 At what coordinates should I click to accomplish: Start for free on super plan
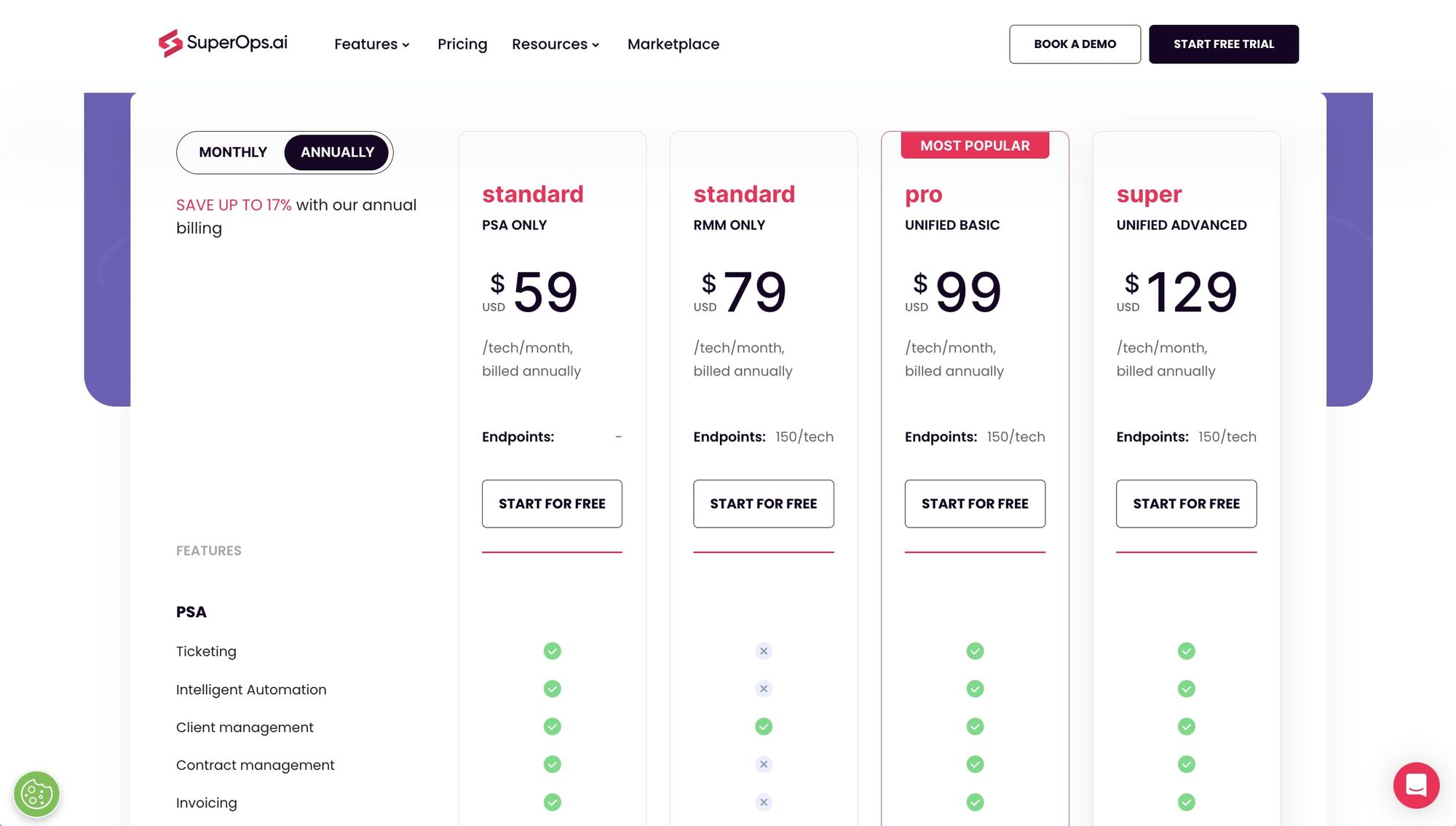(x=1186, y=504)
